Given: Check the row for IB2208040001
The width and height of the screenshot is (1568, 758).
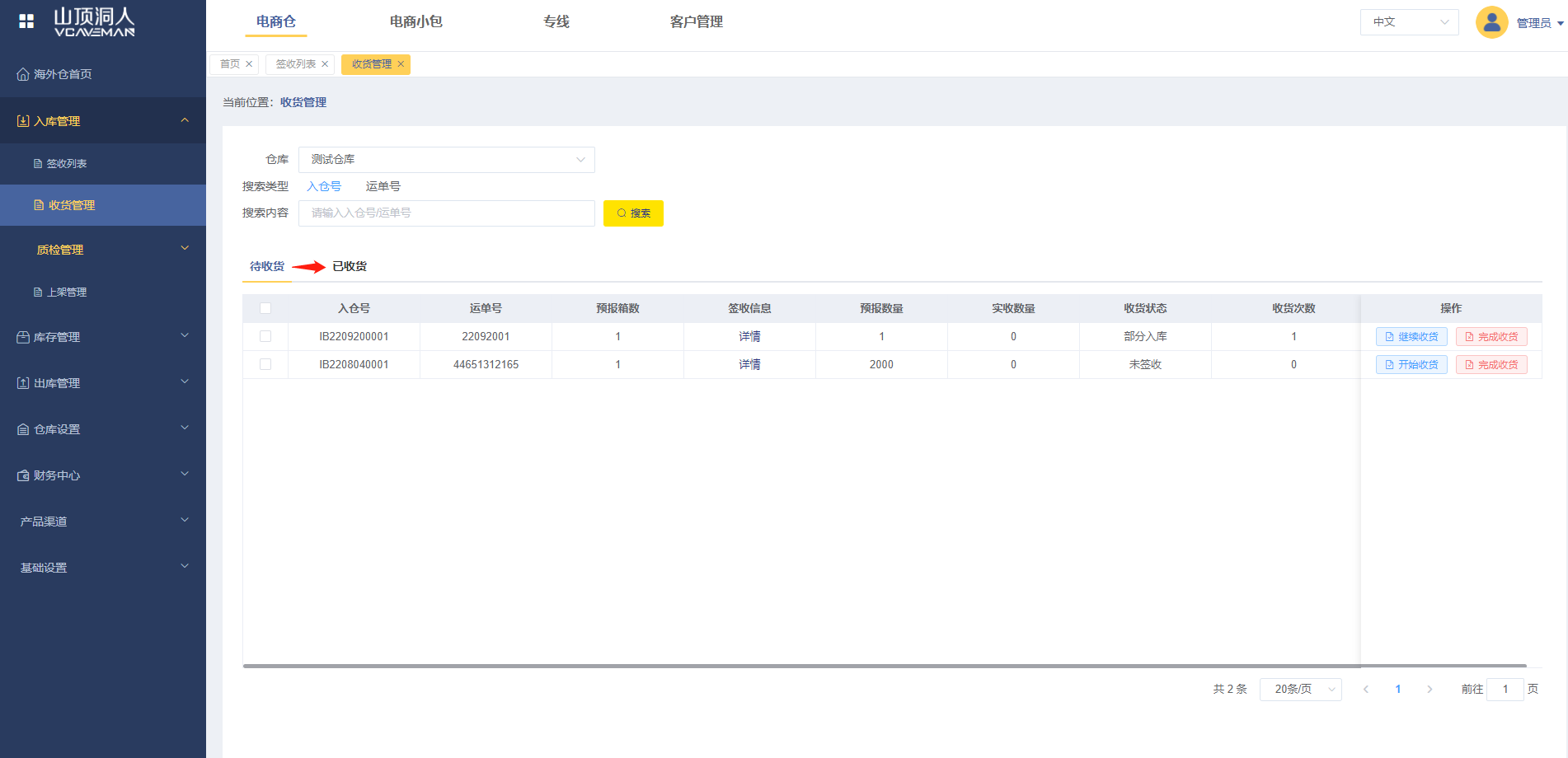Looking at the screenshot, I should [x=265, y=364].
